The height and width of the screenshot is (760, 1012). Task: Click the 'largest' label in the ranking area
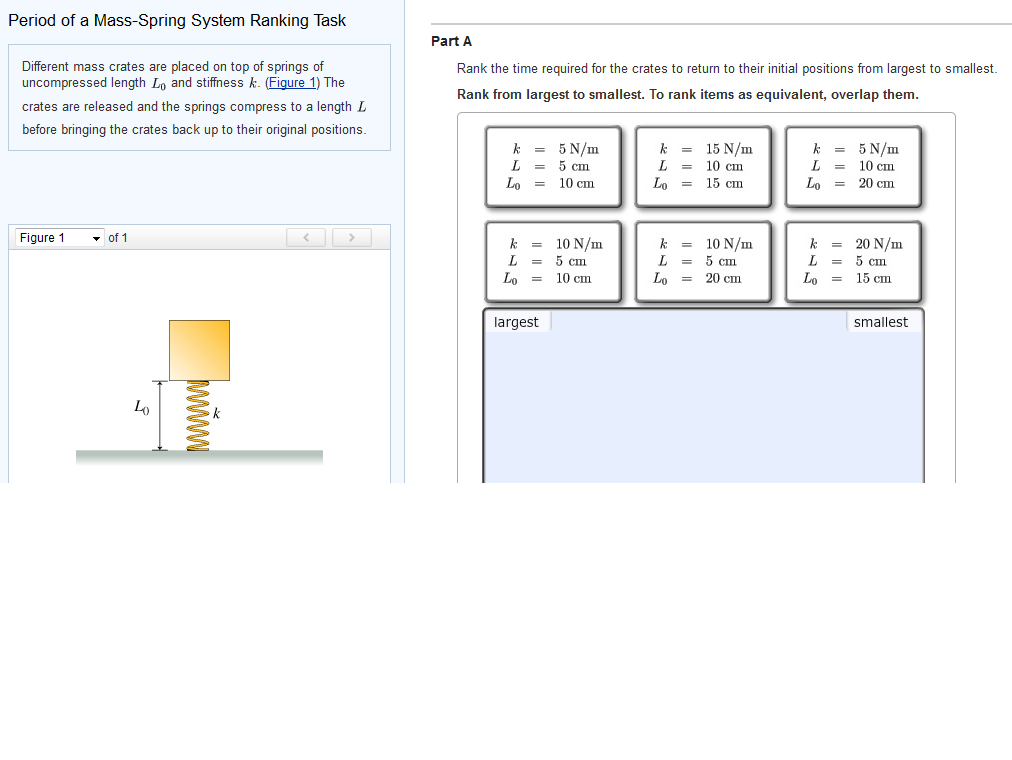point(516,321)
